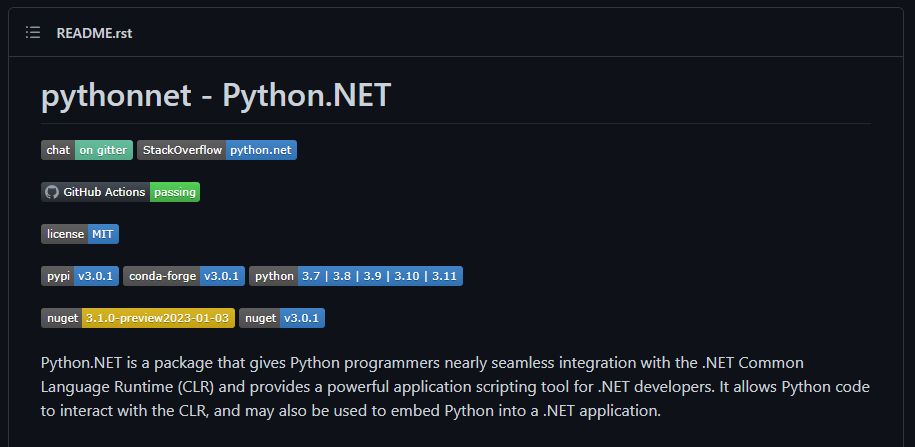Open the pypi v3.0.1 badge
This screenshot has height=447, width=915.
tap(80, 276)
